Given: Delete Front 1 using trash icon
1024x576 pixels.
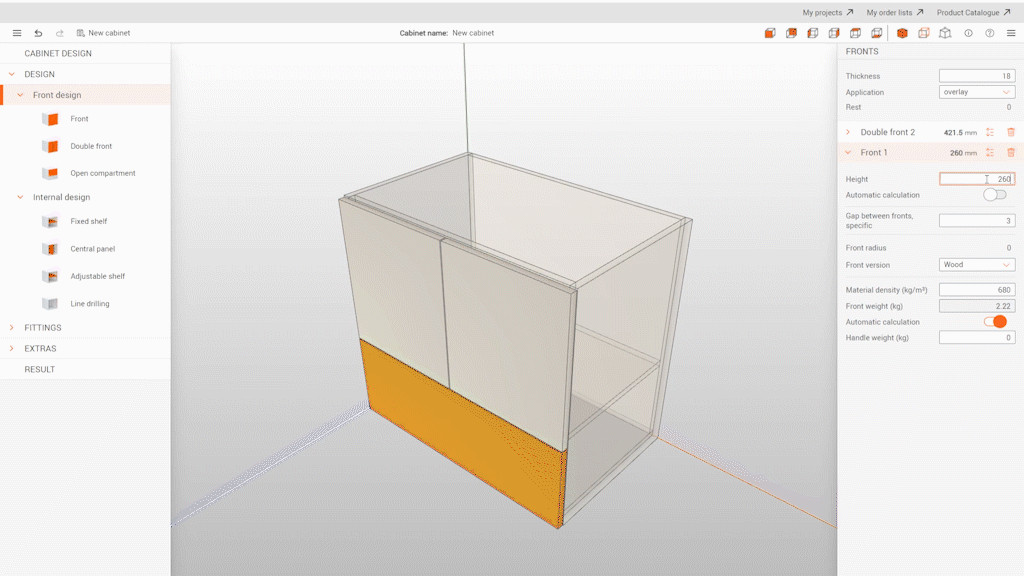Looking at the screenshot, I should (x=1011, y=152).
